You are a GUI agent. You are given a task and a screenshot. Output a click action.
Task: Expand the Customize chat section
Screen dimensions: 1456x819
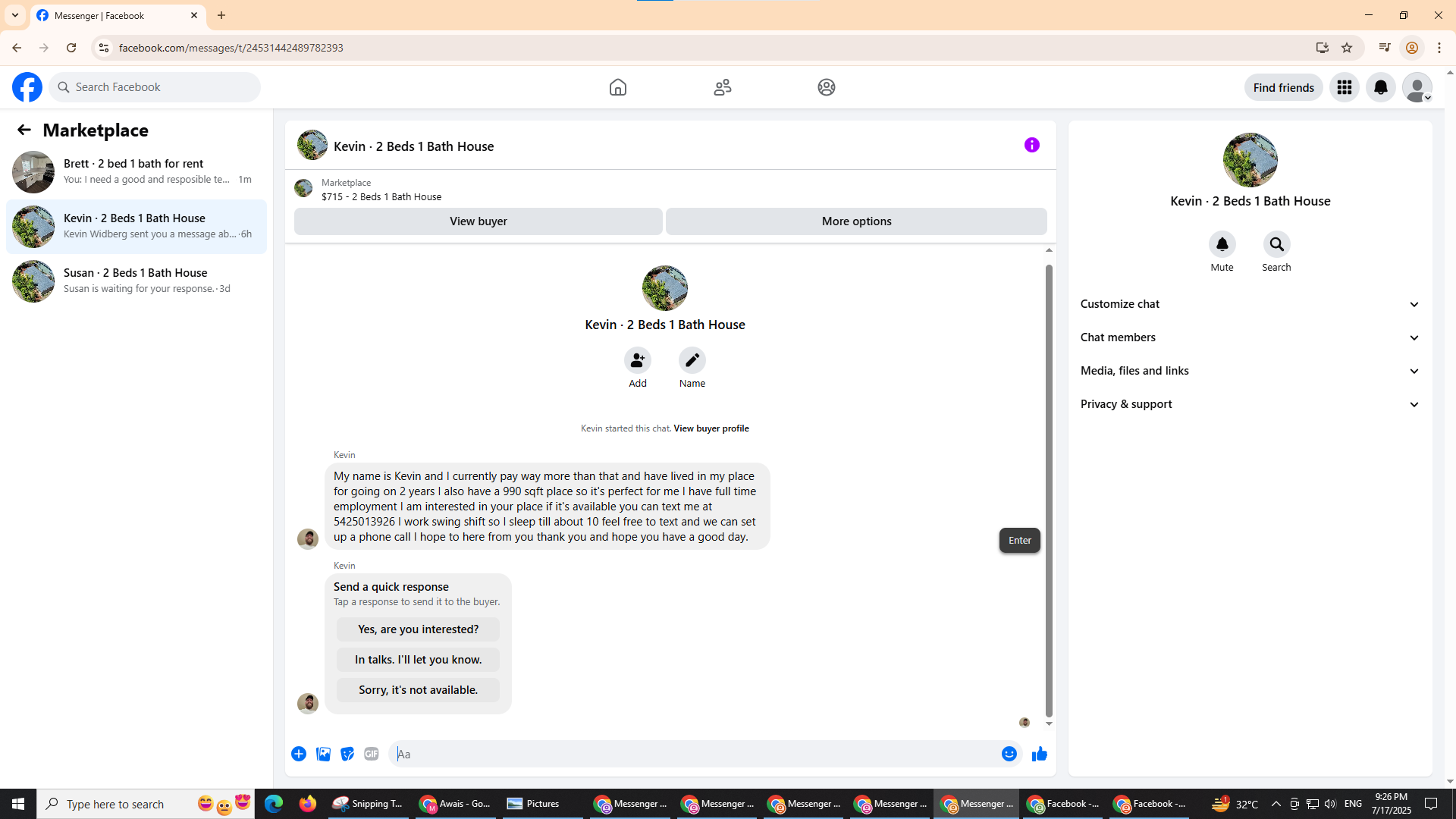(1250, 304)
